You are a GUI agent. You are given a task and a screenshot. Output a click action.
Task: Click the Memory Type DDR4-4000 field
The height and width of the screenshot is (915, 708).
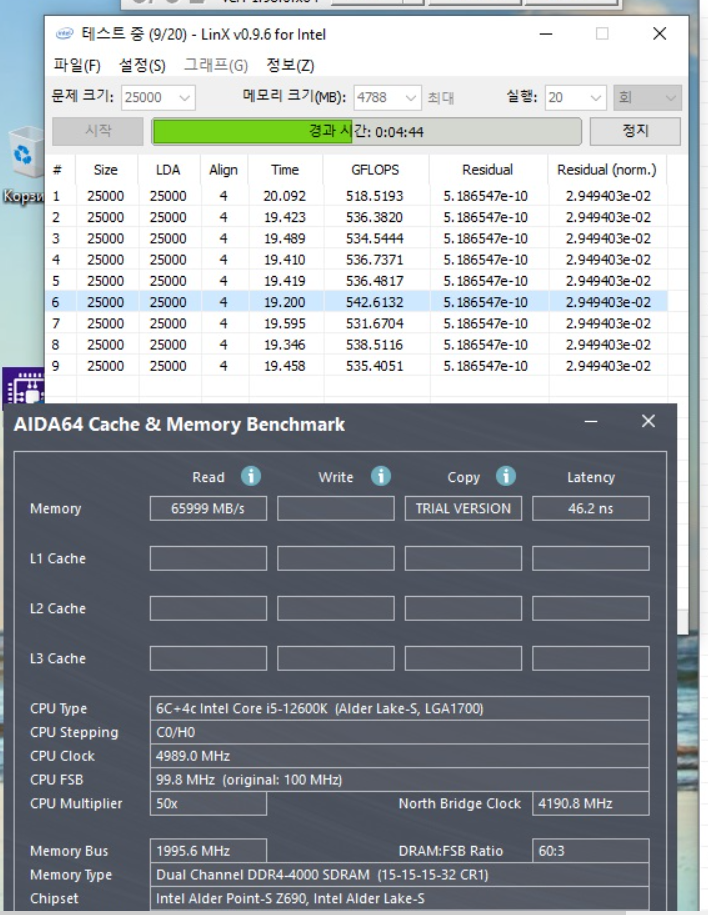pyautogui.click(x=399, y=875)
